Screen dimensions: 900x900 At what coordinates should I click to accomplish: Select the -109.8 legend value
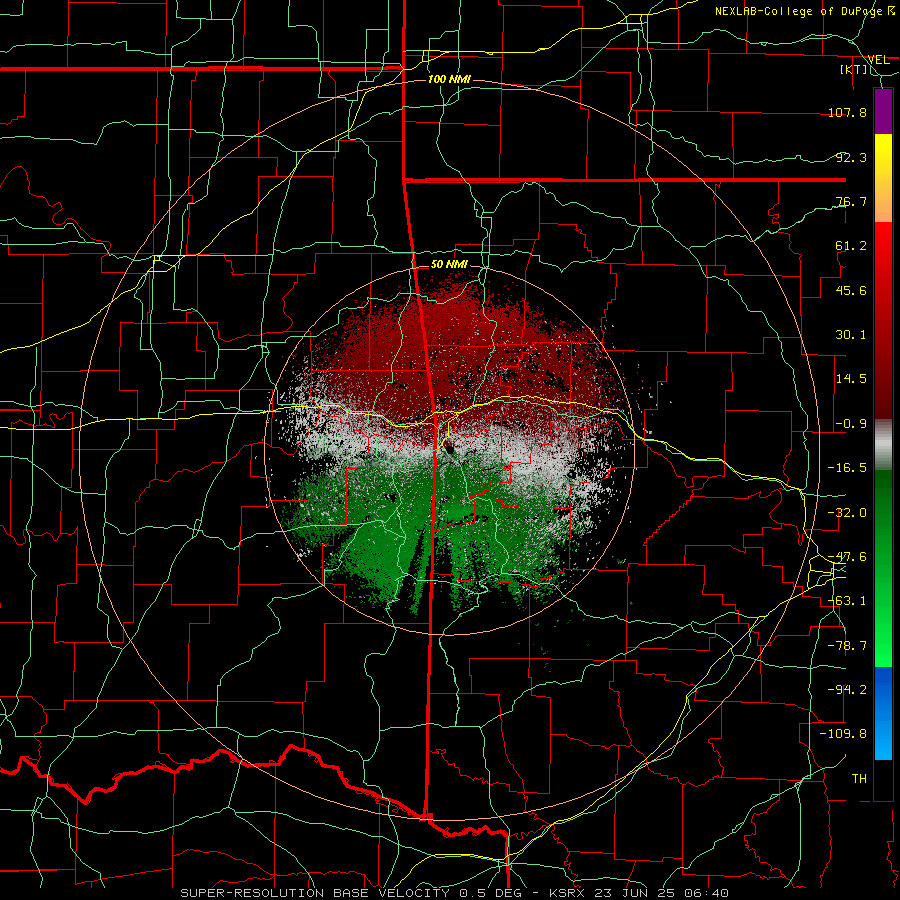click(843, 734)
